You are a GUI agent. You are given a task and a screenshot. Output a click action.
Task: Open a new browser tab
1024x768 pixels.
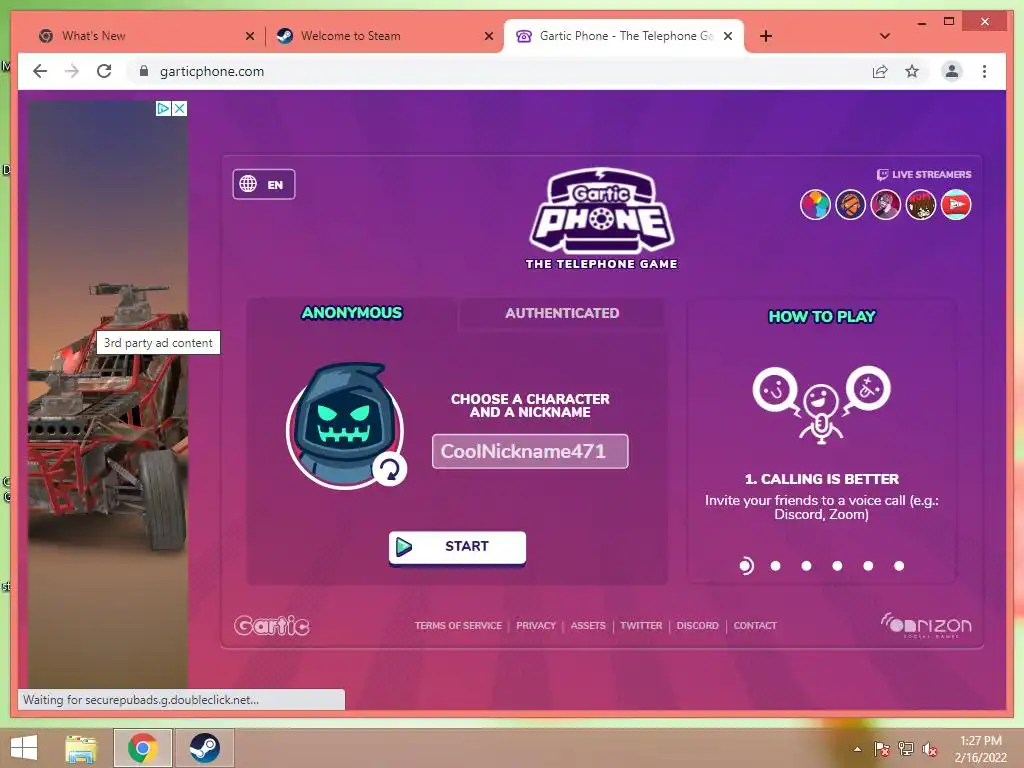(x=766, y=36)
